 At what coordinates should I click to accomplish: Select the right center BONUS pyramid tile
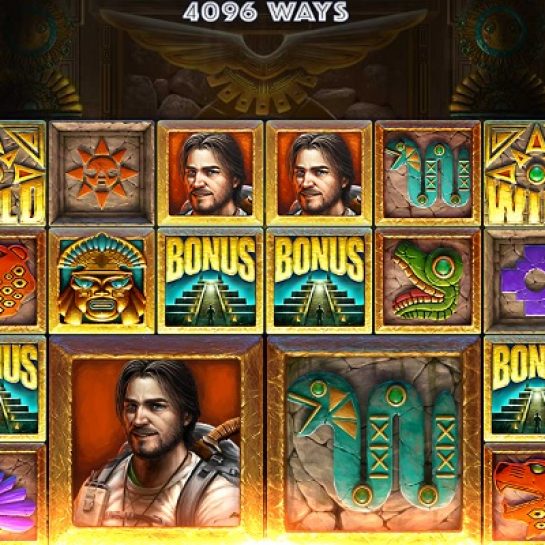(x=319, y=281)
